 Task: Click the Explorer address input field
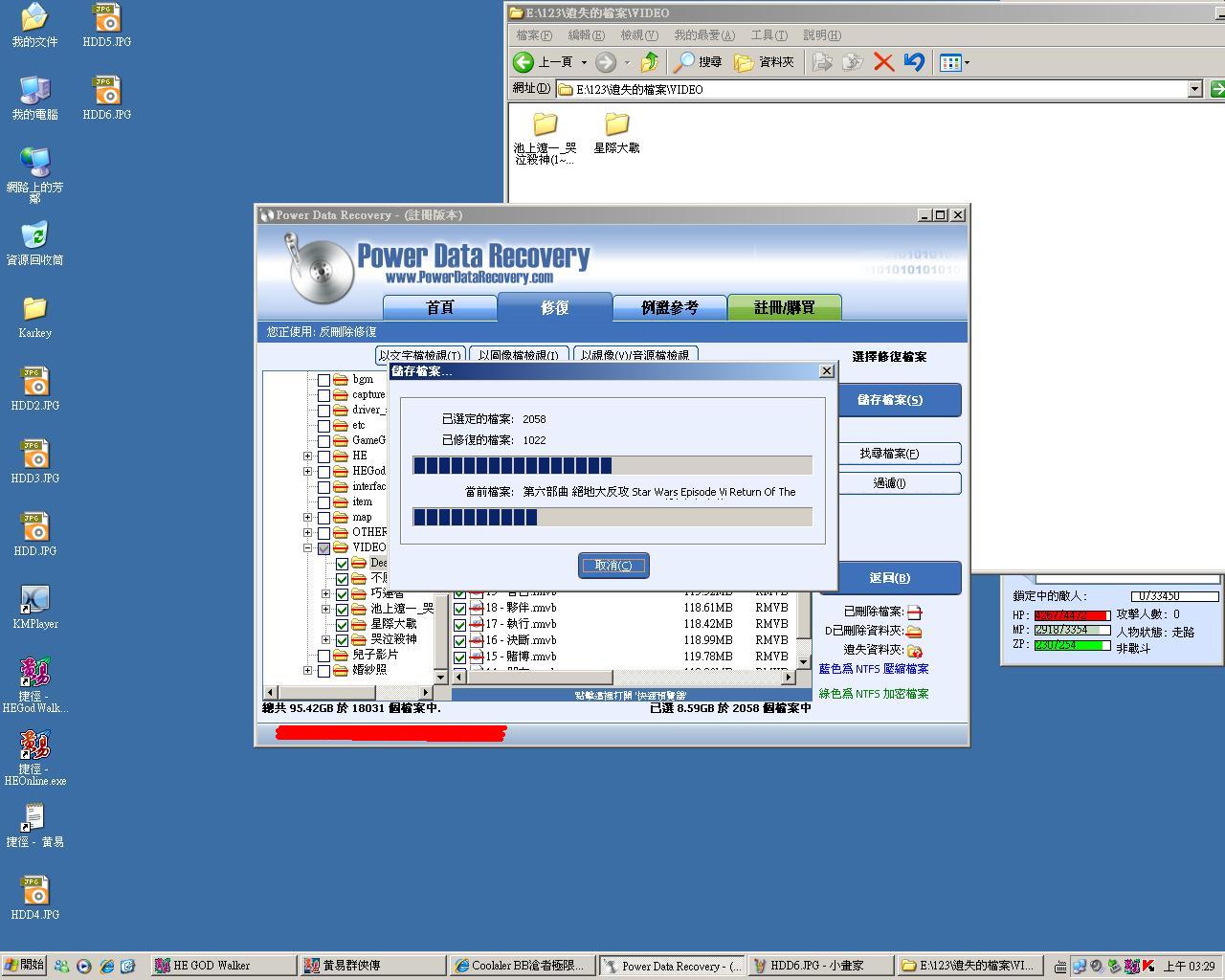[x=871, y=89]
